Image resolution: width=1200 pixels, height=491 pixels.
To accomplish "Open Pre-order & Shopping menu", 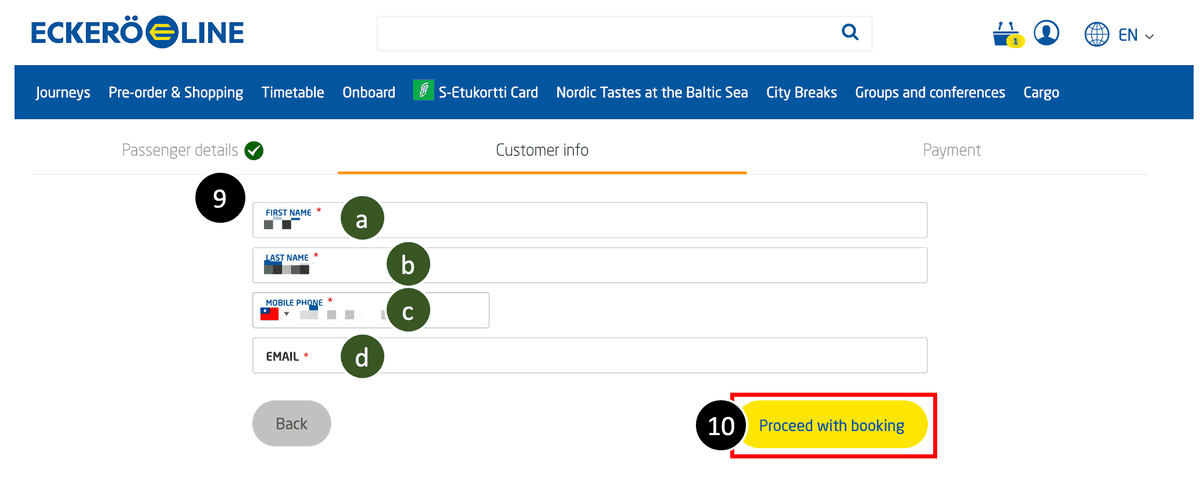I will point(176,92).
